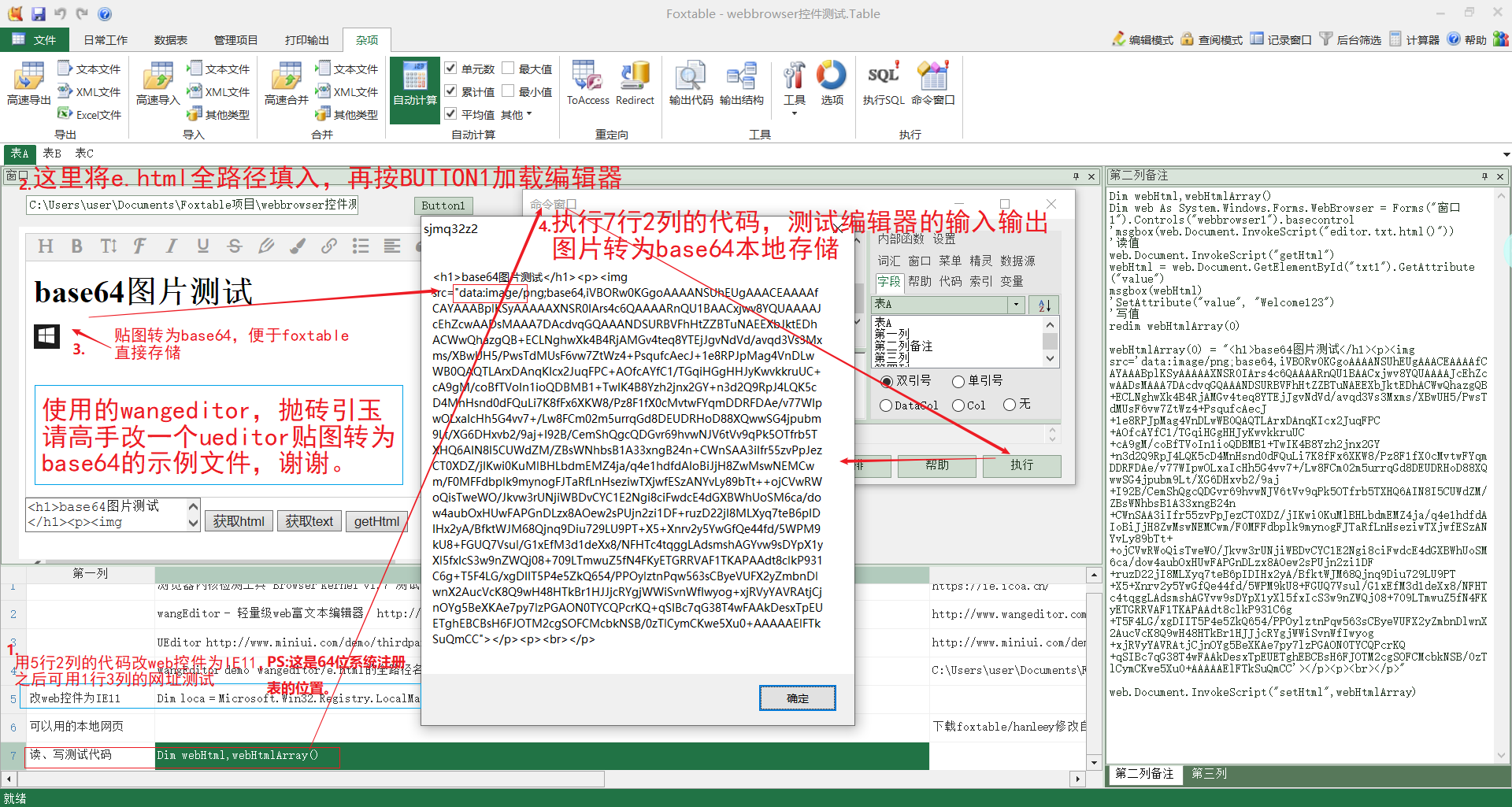Open the 文件 file menu
Screen dimensions: 1512x807
(x=35, y=40)
